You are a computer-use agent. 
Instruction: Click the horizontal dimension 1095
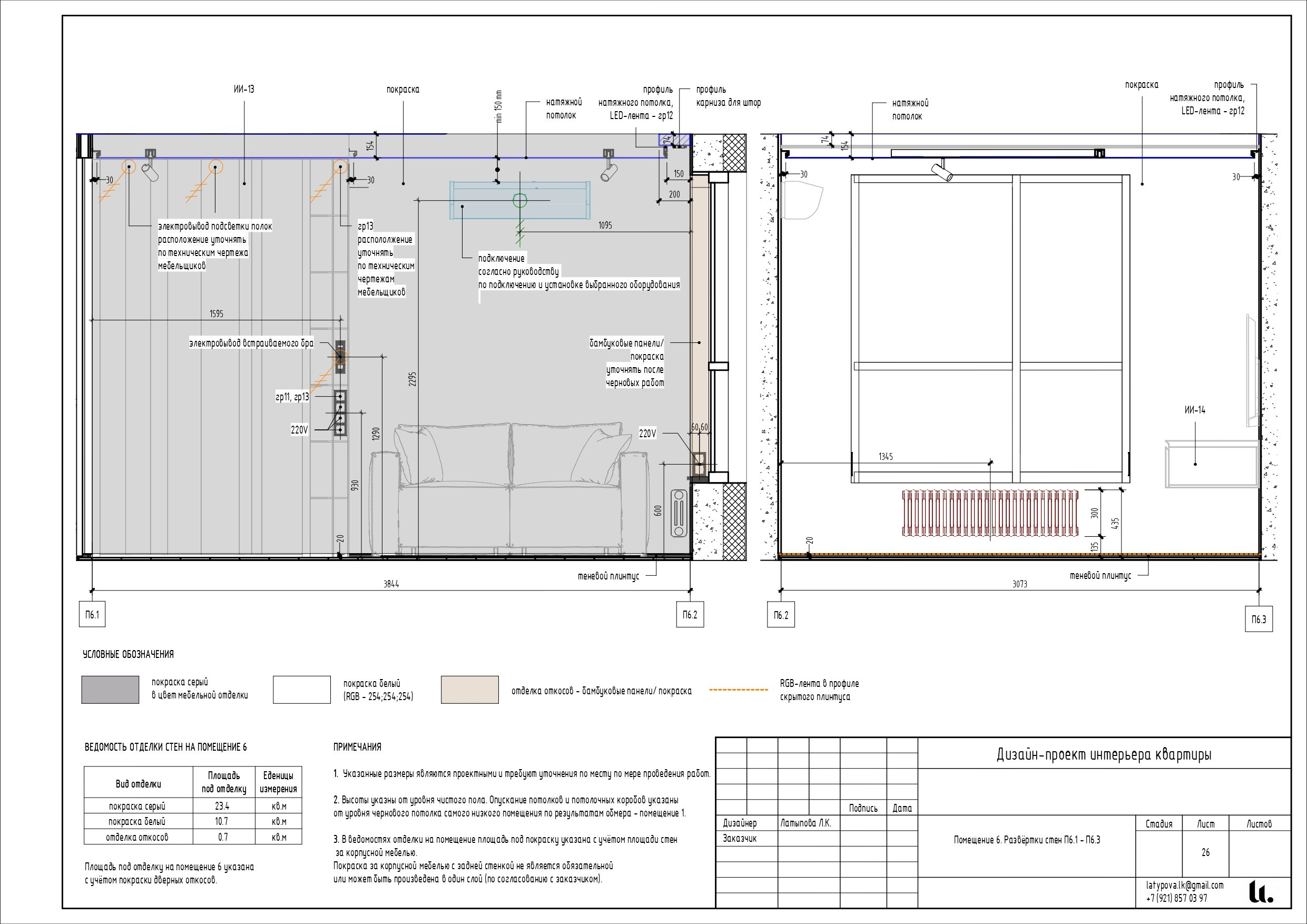coord(605,225)
